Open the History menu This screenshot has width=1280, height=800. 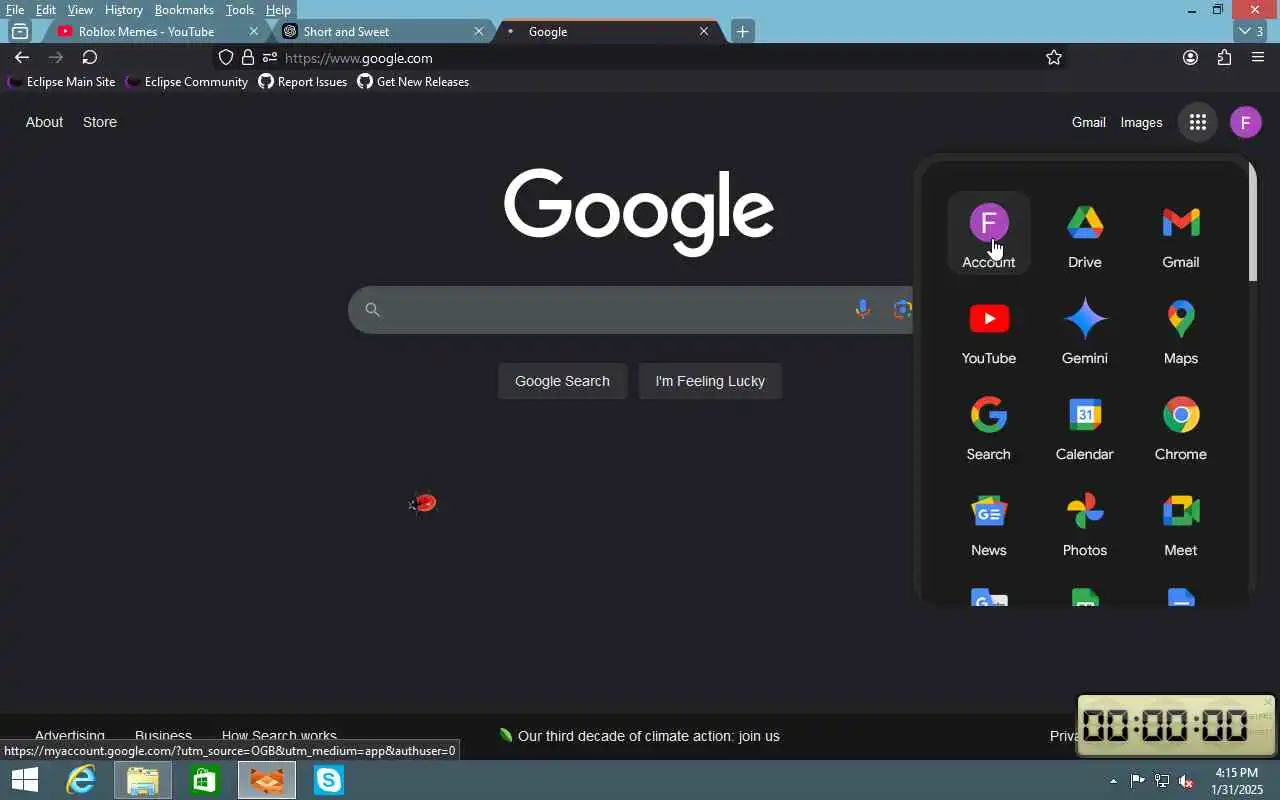click(123, 10)
